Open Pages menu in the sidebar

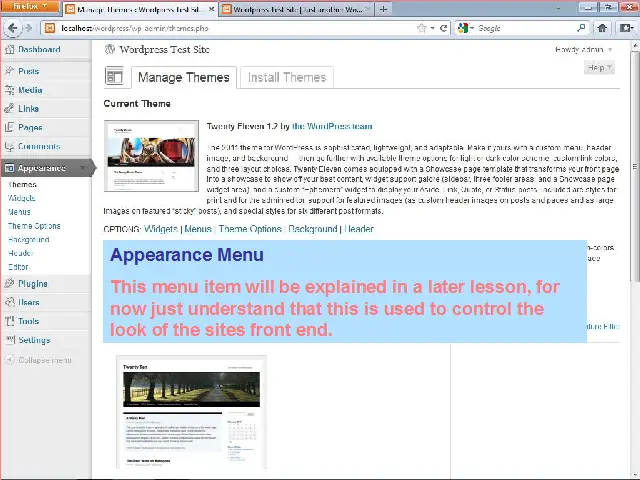tap(30, 127)
